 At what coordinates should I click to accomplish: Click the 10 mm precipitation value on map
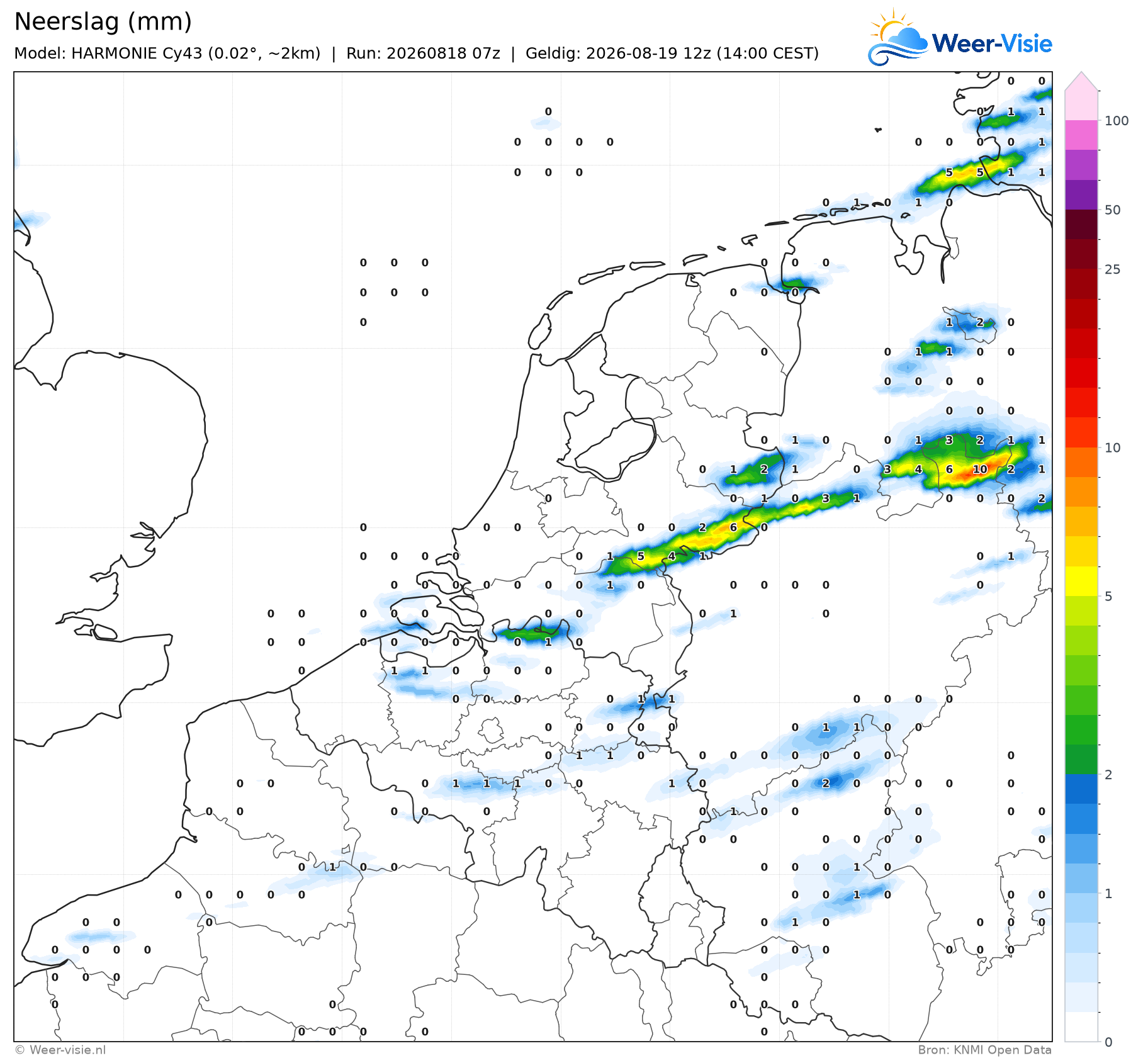tap(980, 469)
